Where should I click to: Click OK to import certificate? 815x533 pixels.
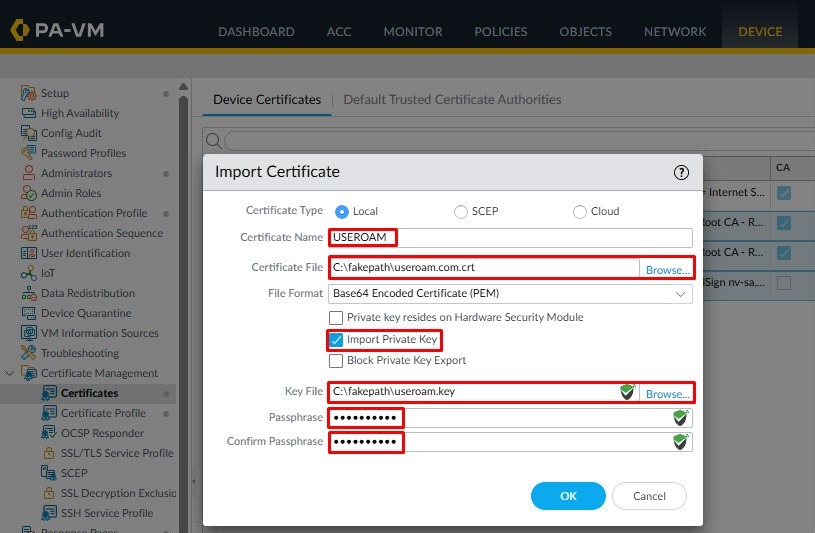568,496
